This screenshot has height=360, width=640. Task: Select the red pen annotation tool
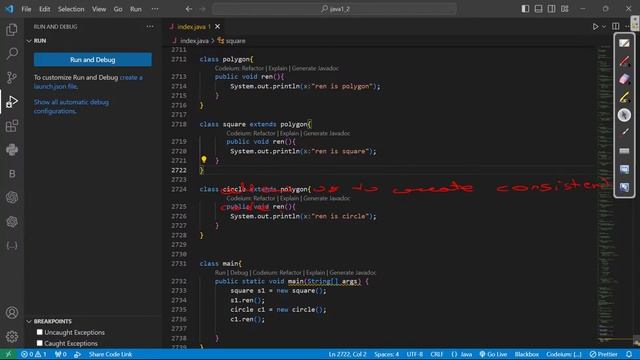point(624,61)
